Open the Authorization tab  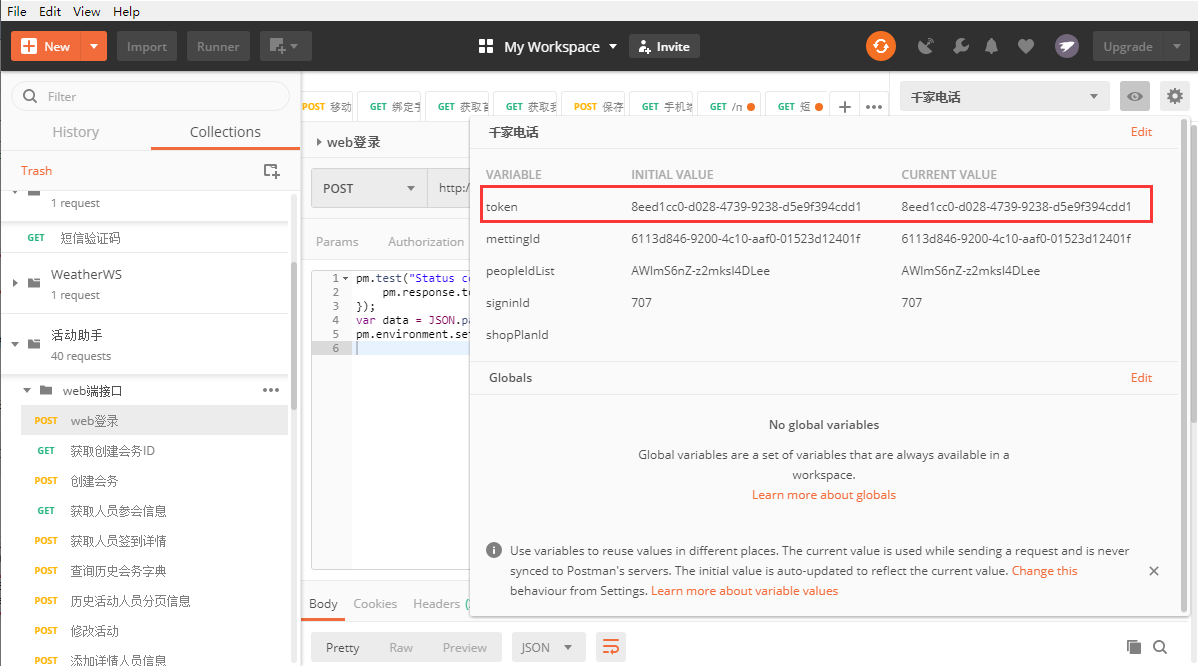tap(426, 241)
